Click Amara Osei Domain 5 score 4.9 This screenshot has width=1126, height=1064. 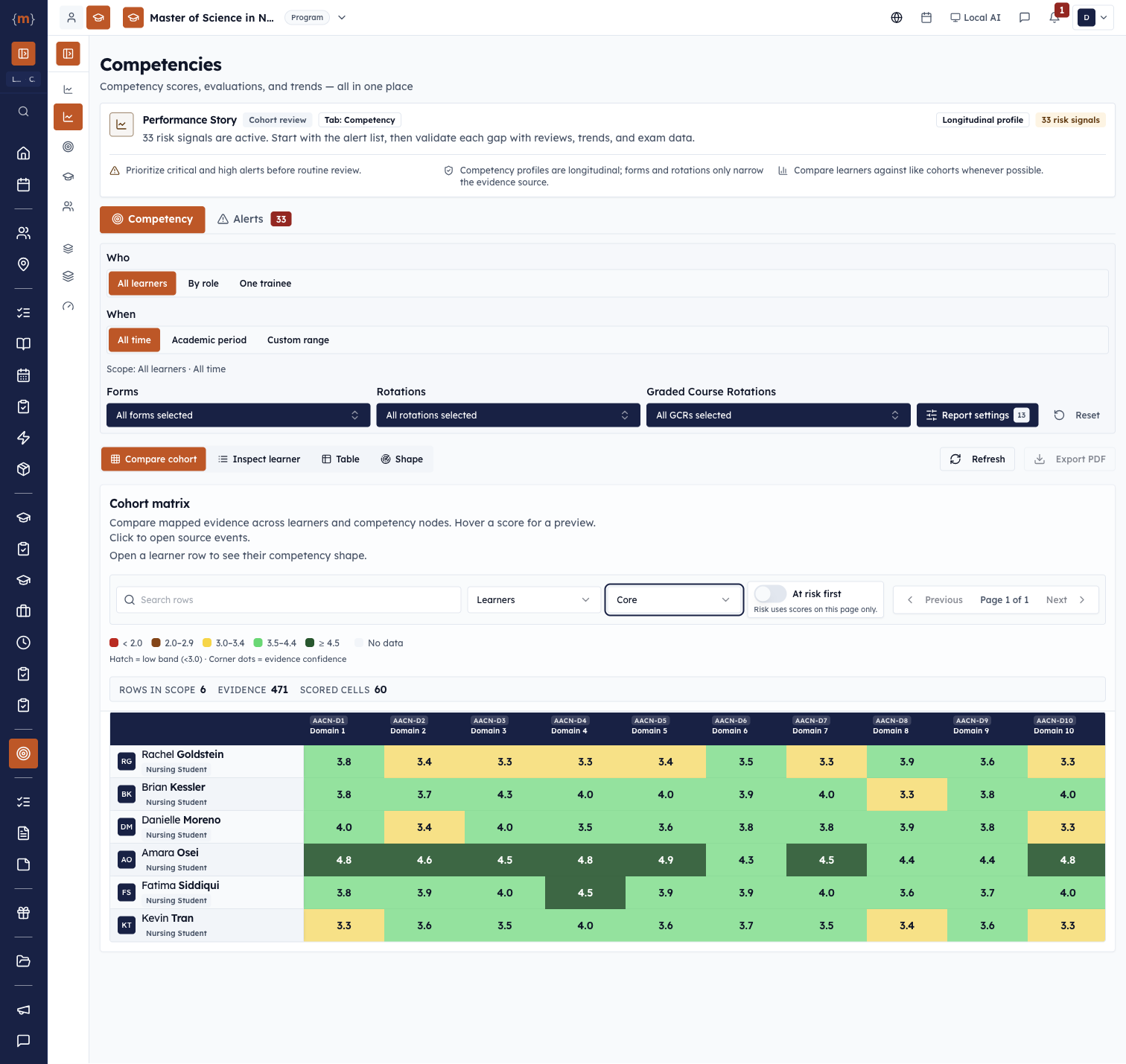pos(666,860)
